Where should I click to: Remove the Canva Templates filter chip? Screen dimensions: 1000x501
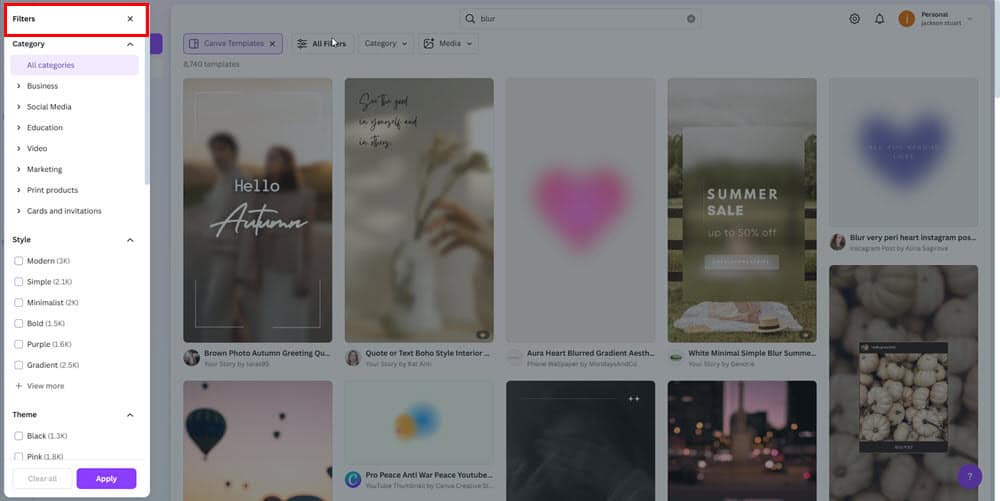272,44
